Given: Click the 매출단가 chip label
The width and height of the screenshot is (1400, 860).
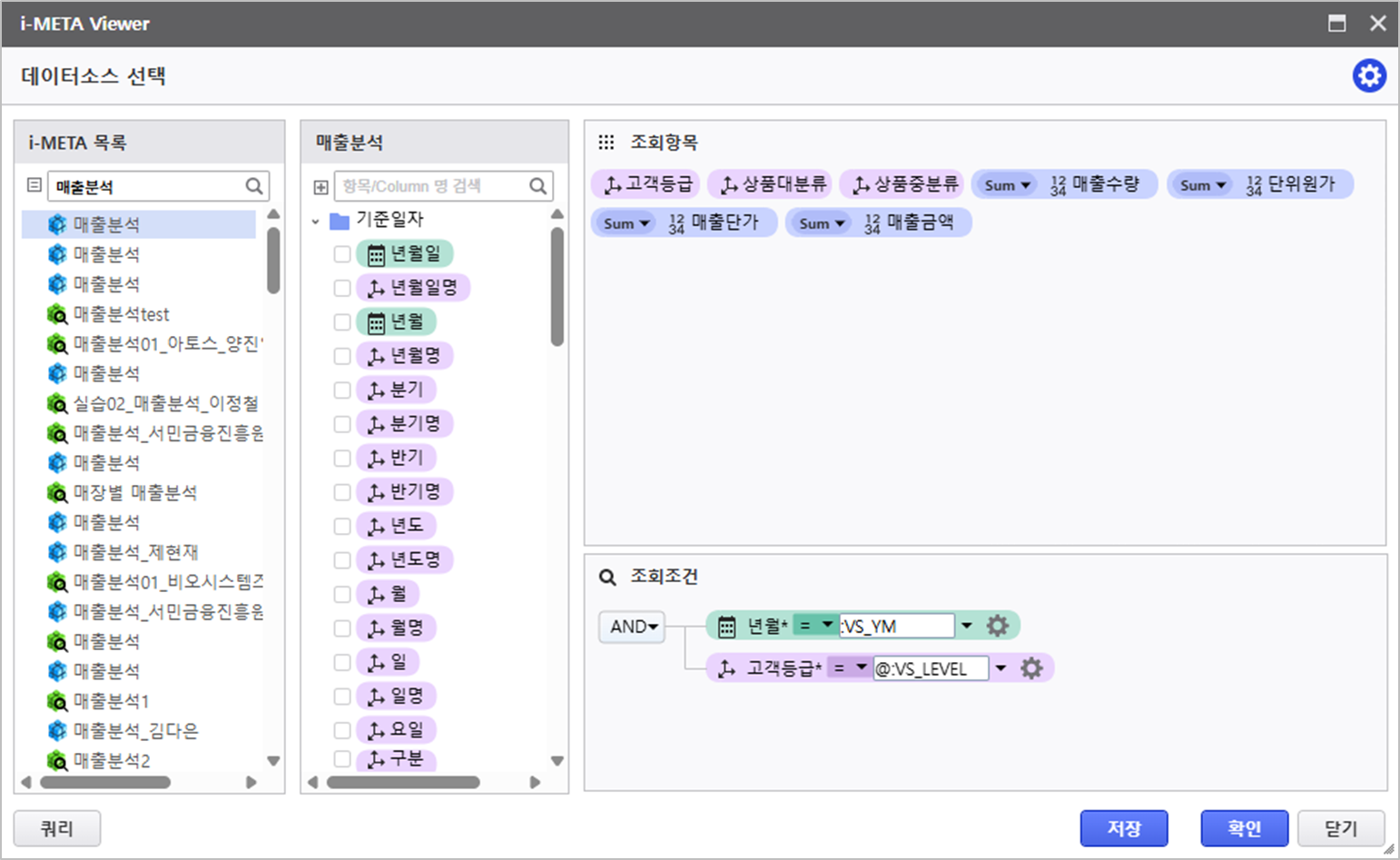Looking at the screenshot, I should point(725,222).
